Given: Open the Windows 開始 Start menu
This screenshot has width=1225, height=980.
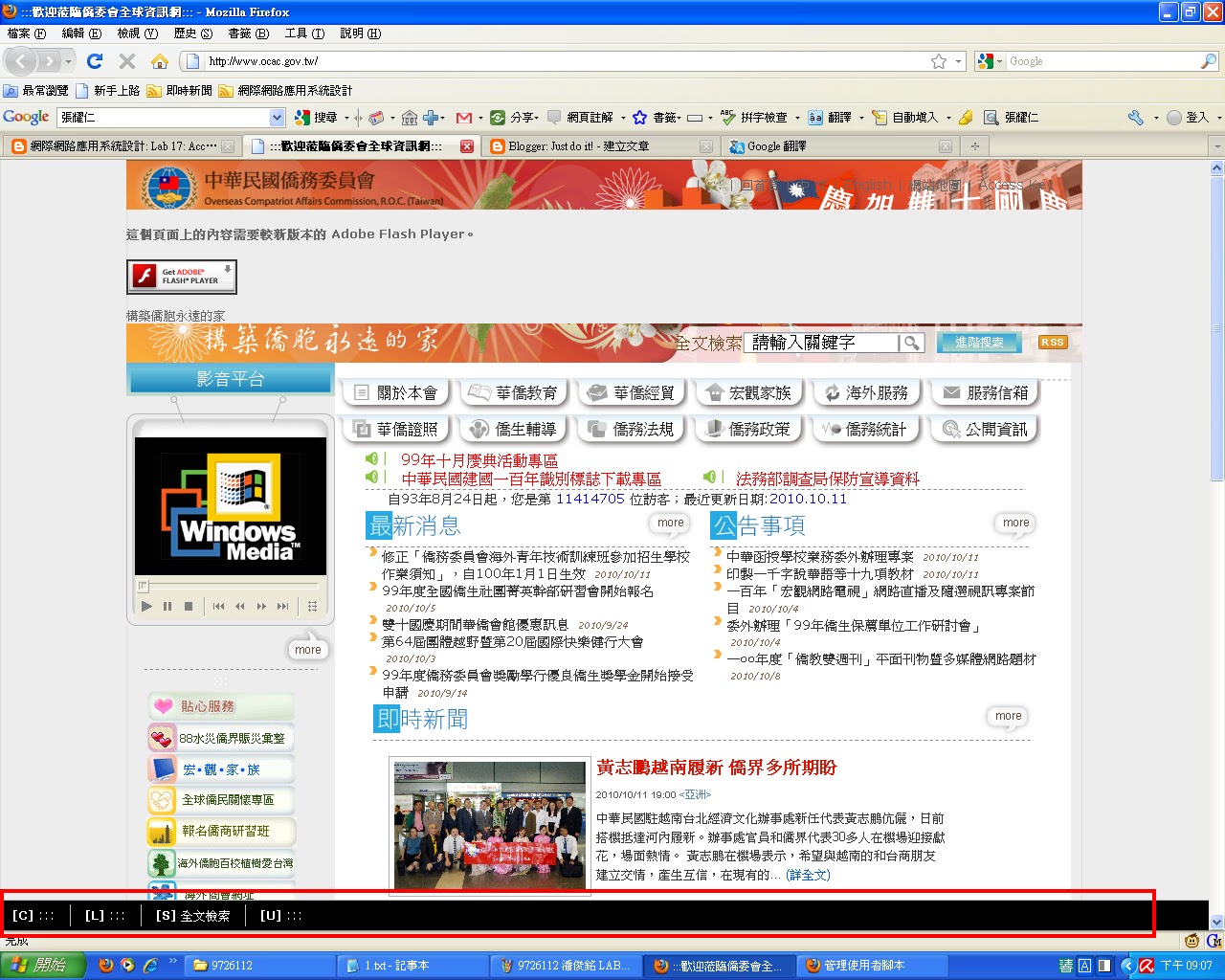Looking at the screenshot, I should (x=43, y=966).
